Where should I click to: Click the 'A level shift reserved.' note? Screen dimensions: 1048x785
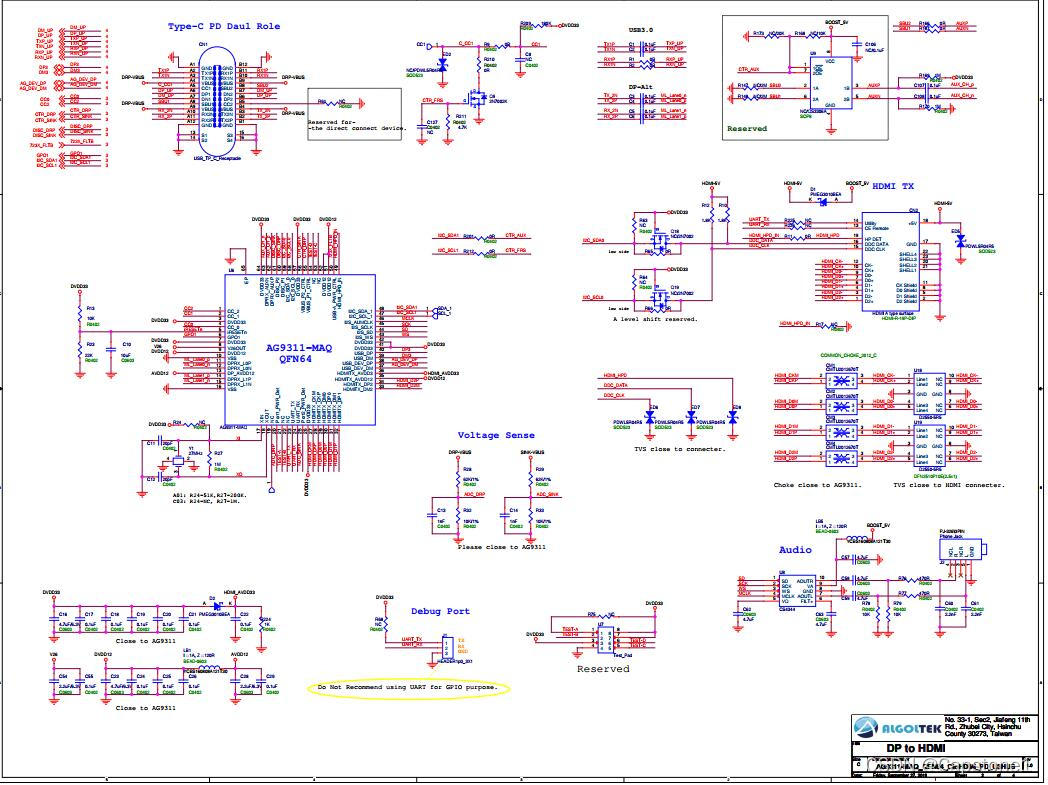(x=655, y=319)
